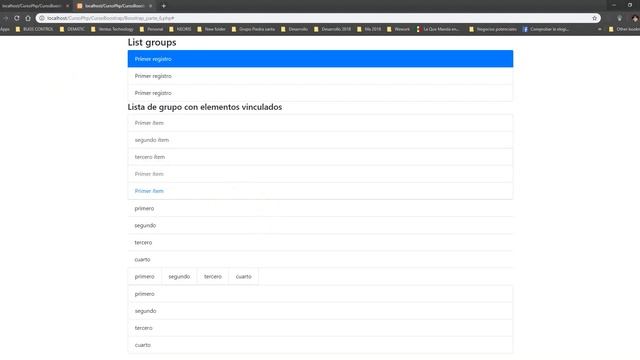
Task: Open the DEMATIC bookmark folder
Action: pyautogui.click(x=72, y=29)
